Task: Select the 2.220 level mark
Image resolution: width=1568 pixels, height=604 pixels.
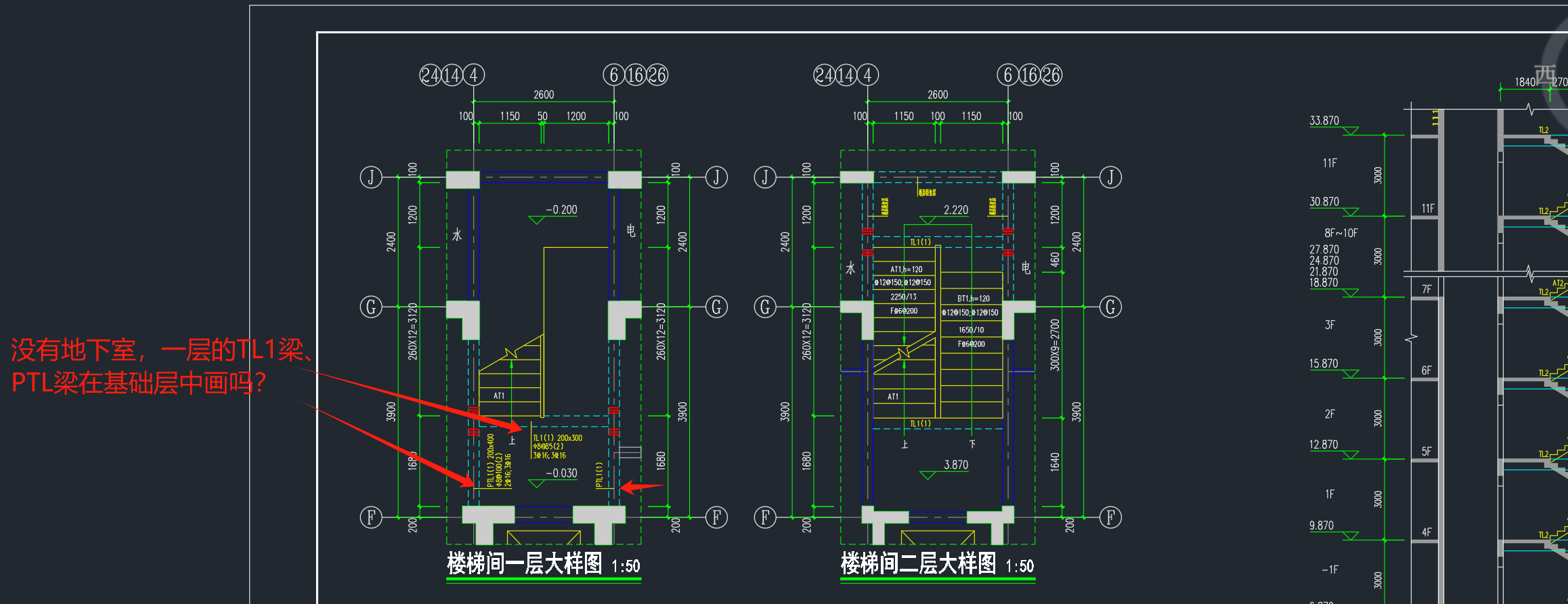Action: 956,211
